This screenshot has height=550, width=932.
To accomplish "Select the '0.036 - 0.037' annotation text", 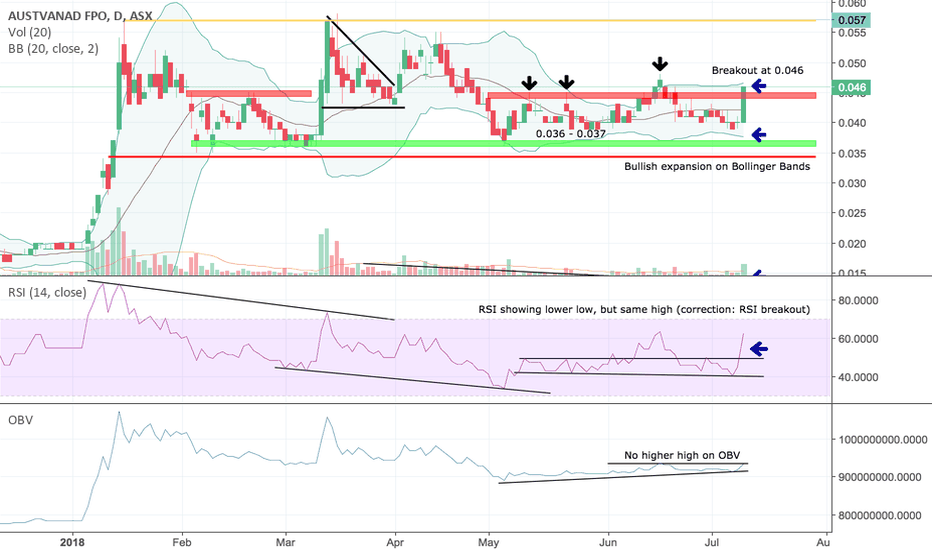I will coord(571,134).
